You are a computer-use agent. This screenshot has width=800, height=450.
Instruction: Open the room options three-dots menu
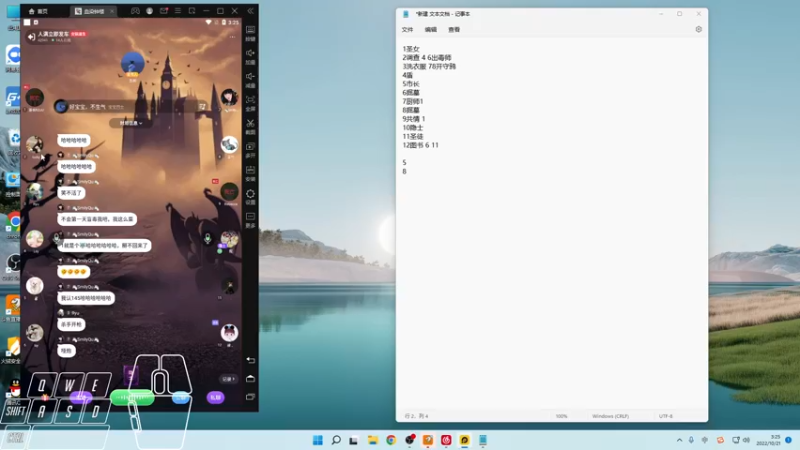[232, 37]
